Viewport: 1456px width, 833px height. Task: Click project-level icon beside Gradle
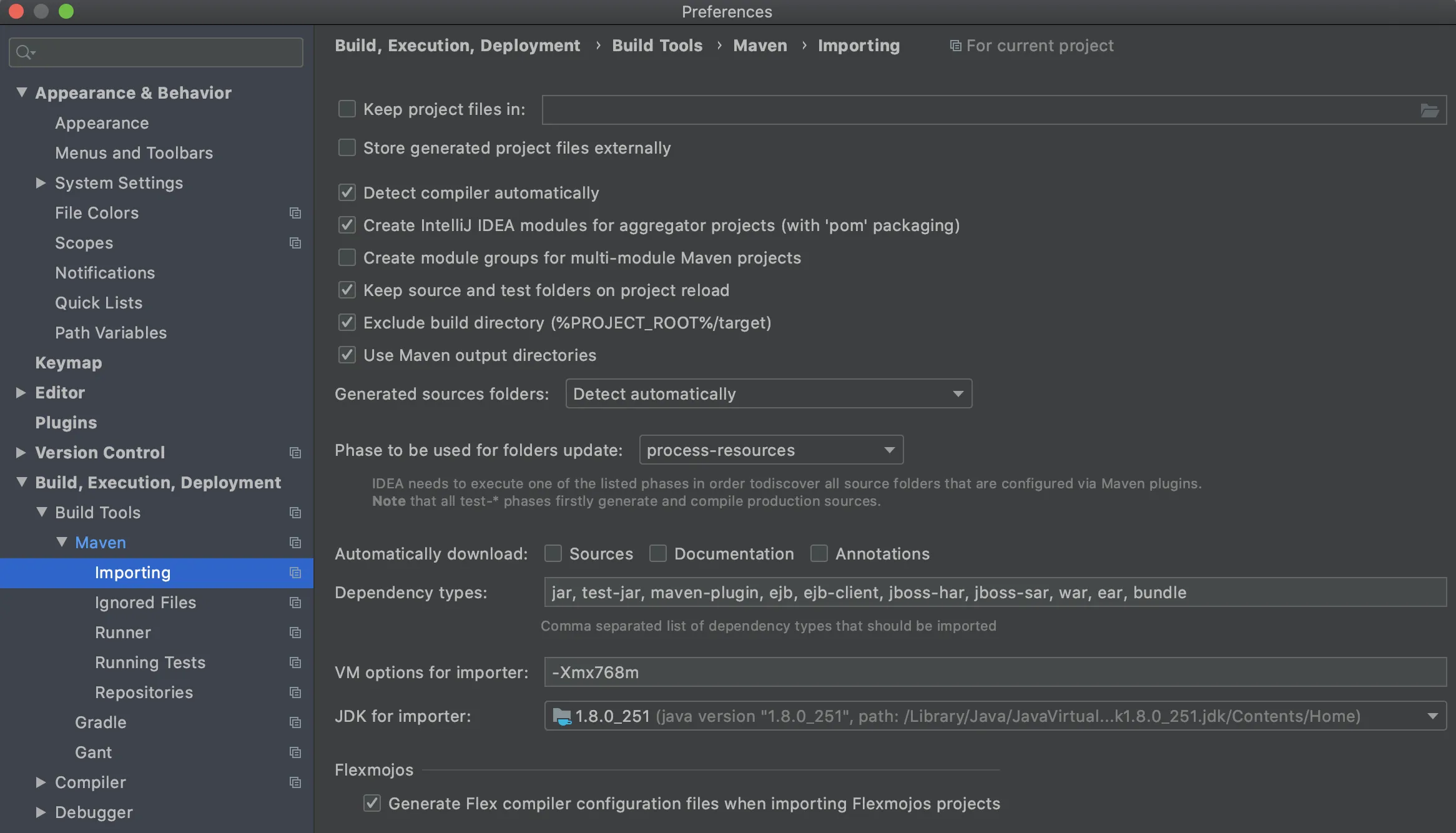click(x=295, y=722)
